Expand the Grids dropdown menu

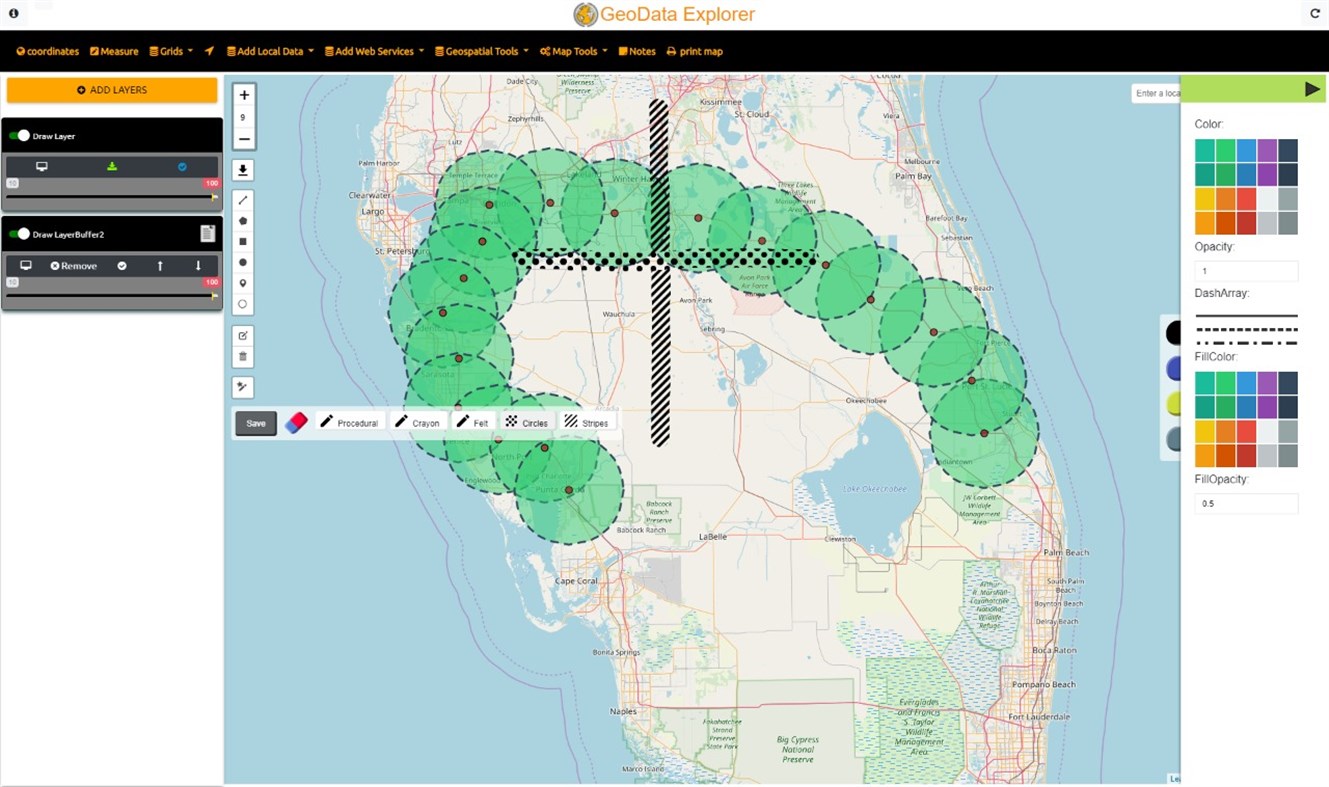[x=170, y=51]
